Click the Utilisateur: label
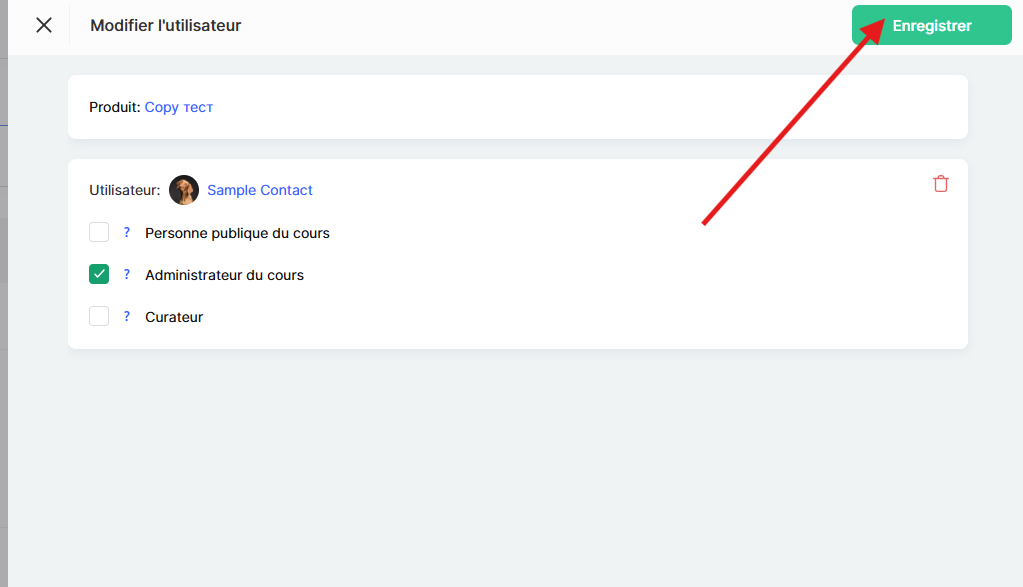 (x=125, y=190)
